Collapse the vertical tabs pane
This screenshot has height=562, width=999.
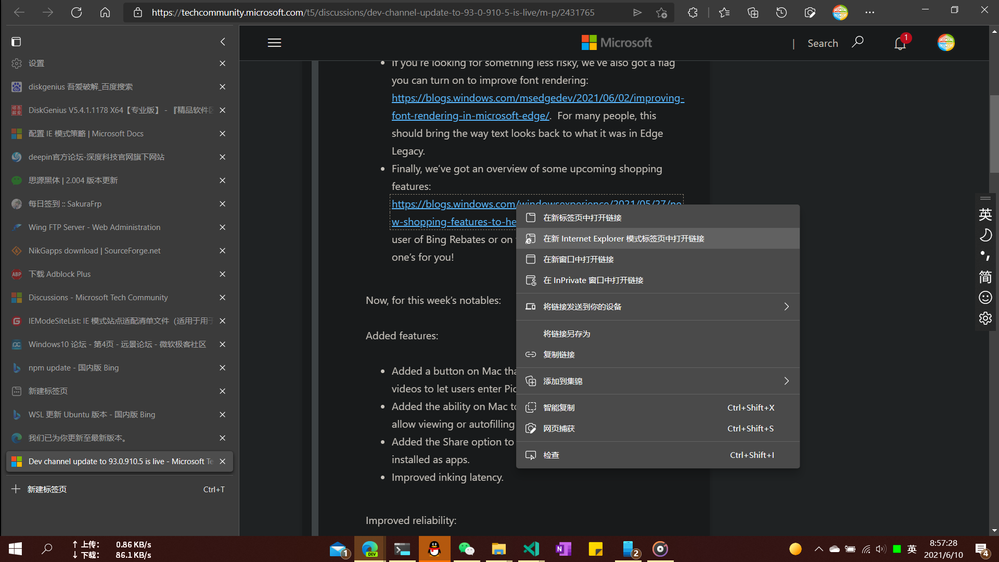click(222, 42)
